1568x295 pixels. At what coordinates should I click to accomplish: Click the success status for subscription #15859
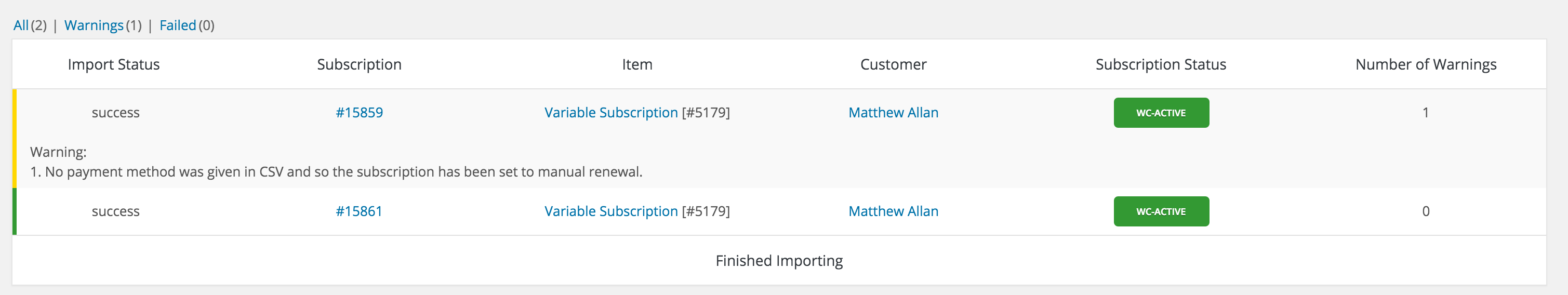tap(116, 113)
